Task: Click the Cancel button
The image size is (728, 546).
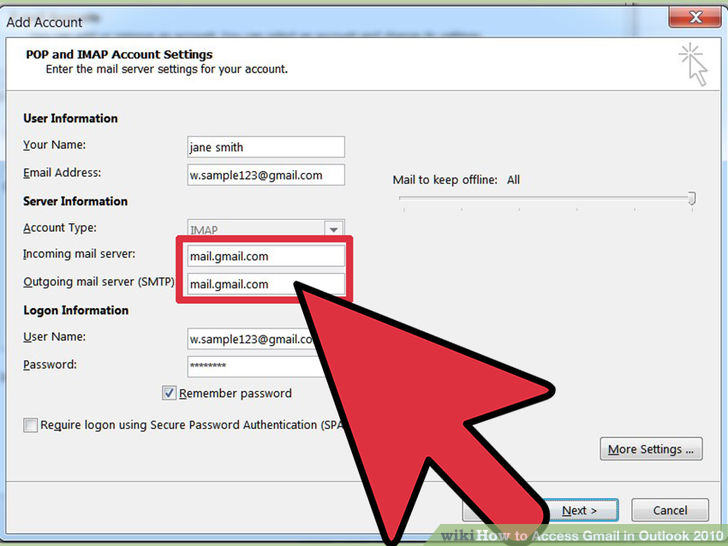Action: coord(670,510)
